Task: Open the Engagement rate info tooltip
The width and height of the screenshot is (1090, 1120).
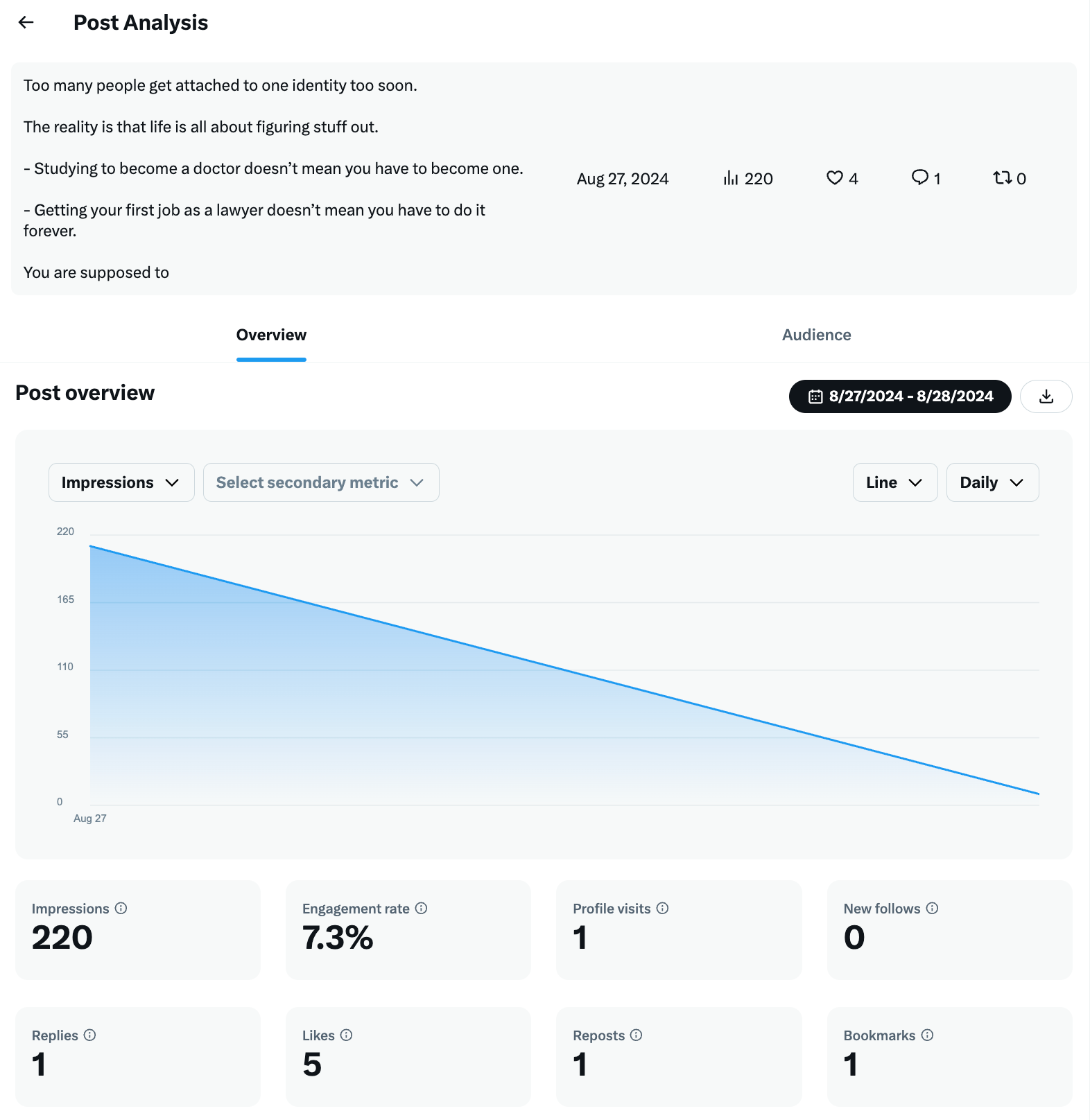Action: (422, 908)
